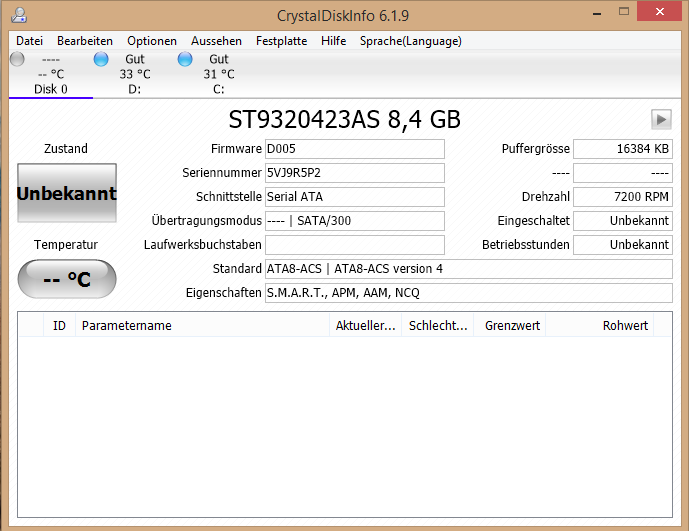Click the Gut status text above D:
The height and width of the screenshot is (531, 689).
click(x=135, y=59)
